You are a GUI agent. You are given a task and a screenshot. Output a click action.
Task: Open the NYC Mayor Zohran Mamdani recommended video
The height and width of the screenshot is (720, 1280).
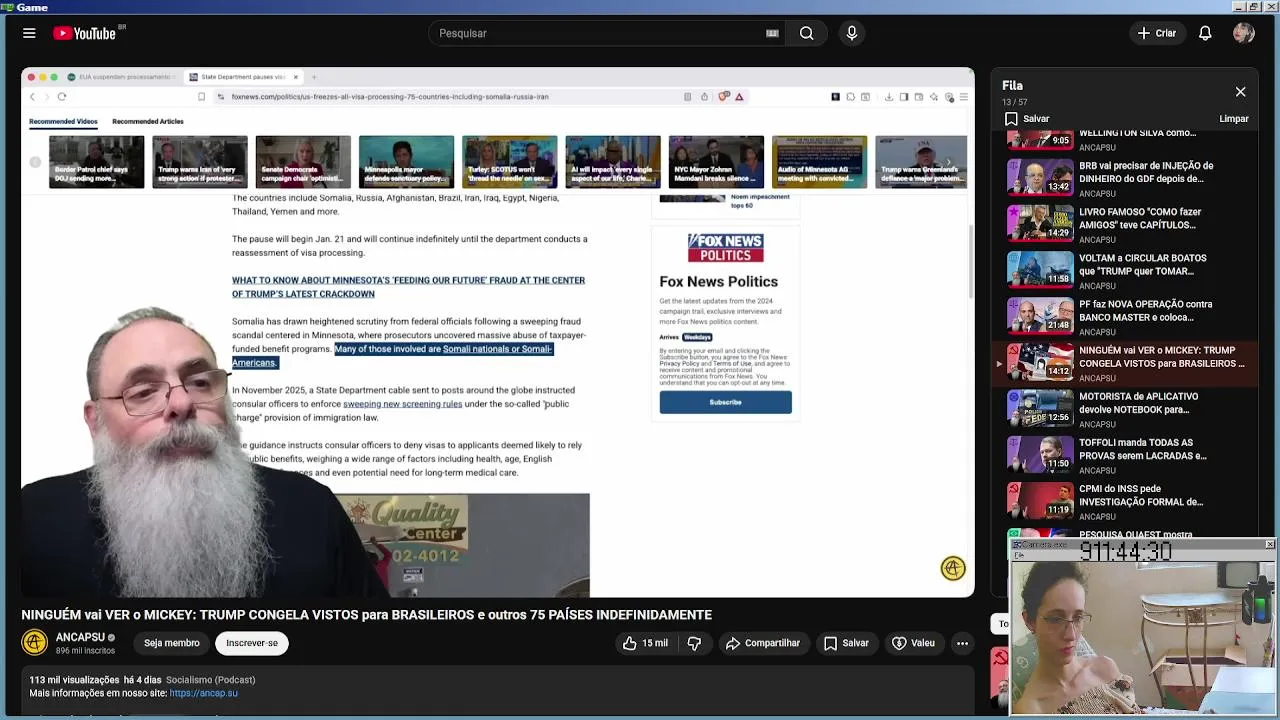coord(716,162)
